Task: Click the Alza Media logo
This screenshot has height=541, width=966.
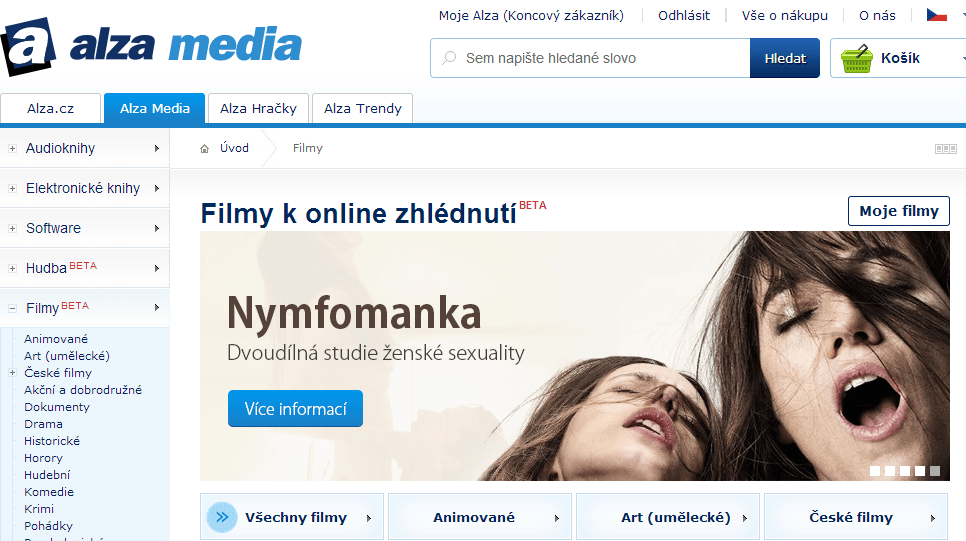Action: coord(151,46)
